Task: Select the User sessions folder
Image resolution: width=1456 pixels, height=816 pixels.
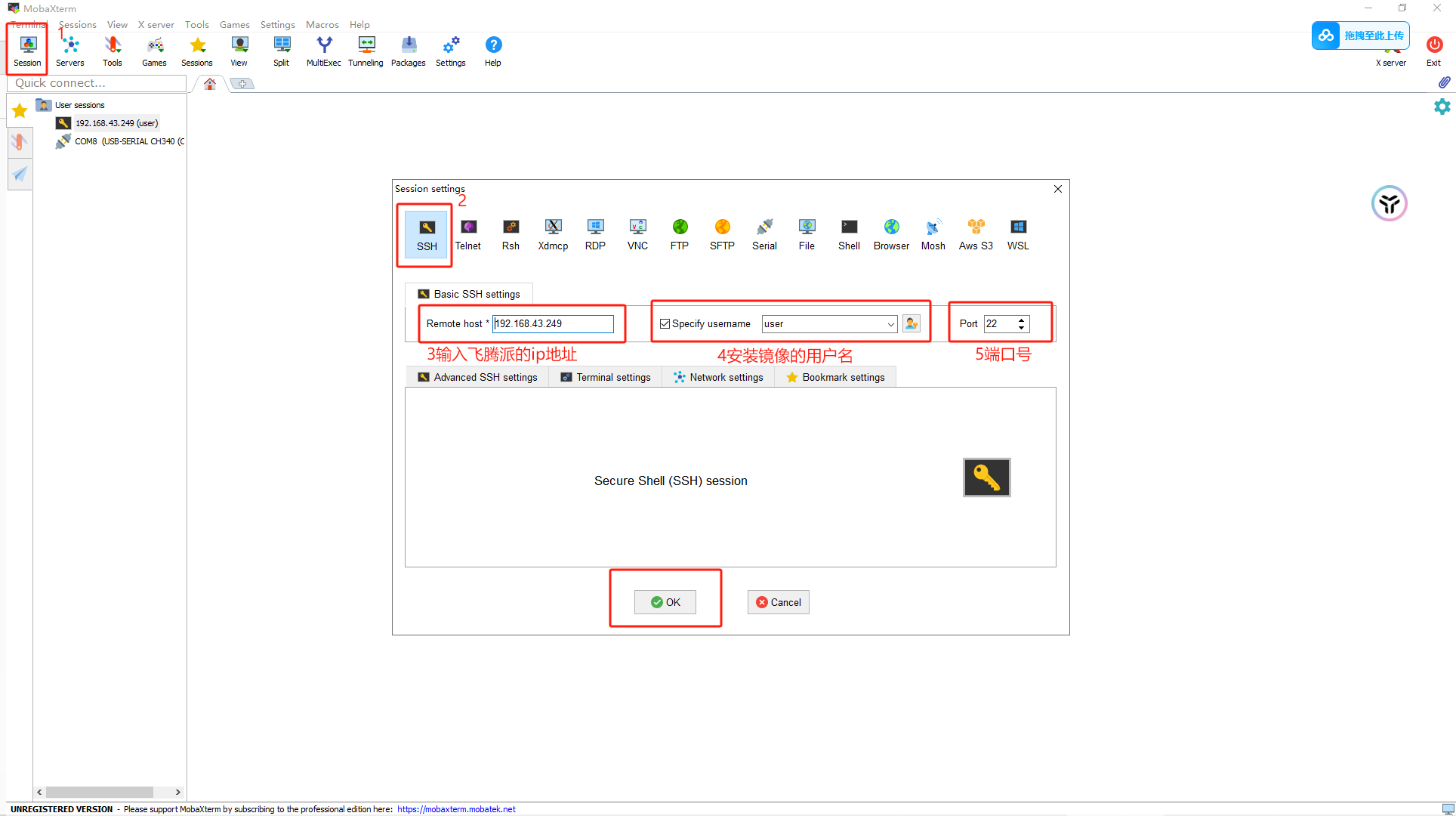Action: (71, 105)
